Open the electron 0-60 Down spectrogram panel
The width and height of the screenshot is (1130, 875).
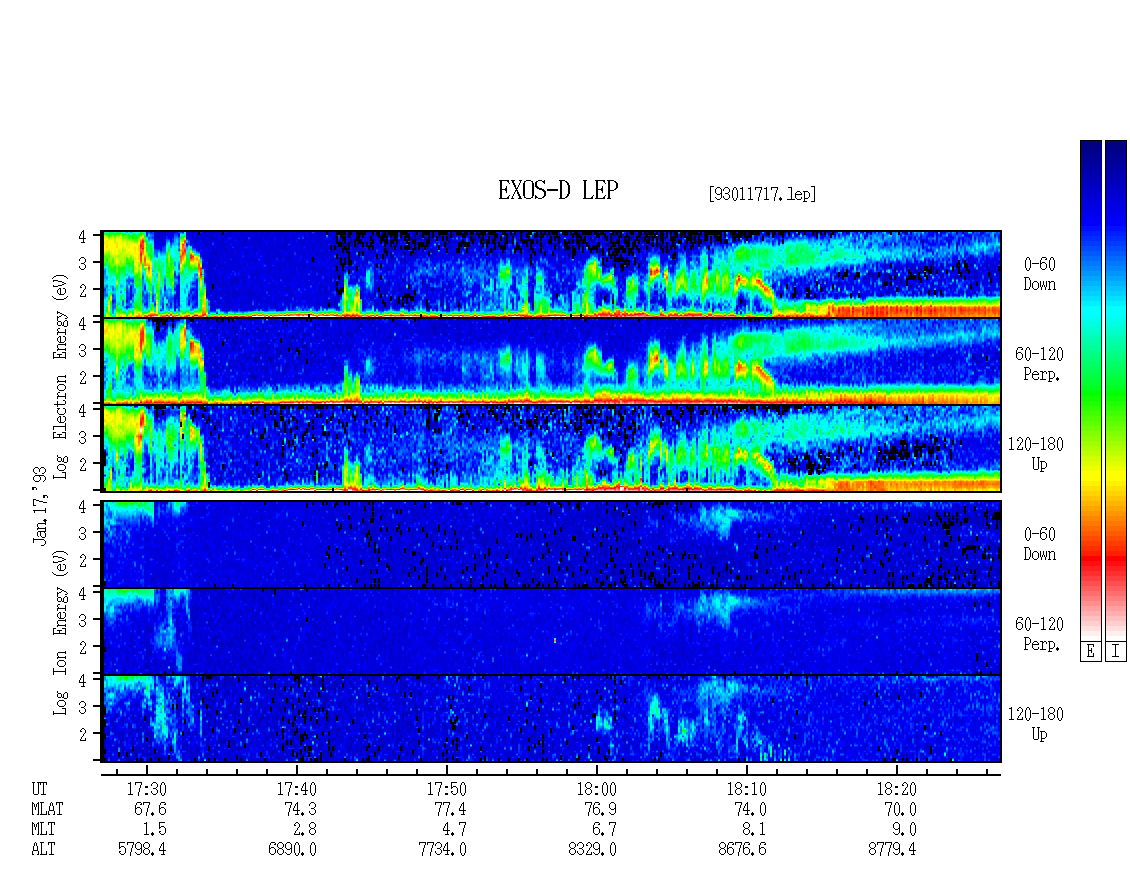551,274
